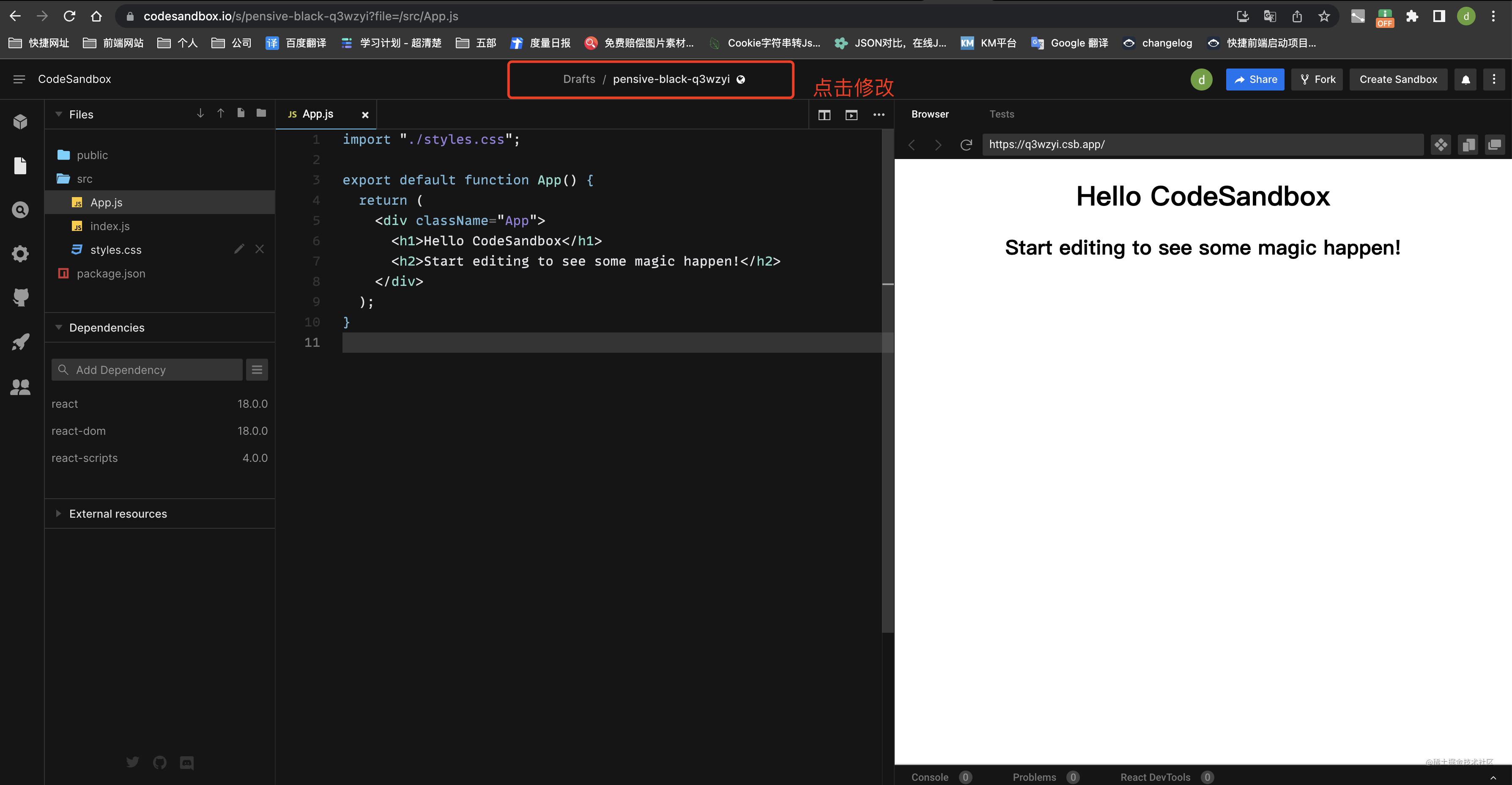Viewport: 1512px width, 785px height.
Task: Open Configuration Files gear icon in sidebar
Action: click(x=21, y=254)
